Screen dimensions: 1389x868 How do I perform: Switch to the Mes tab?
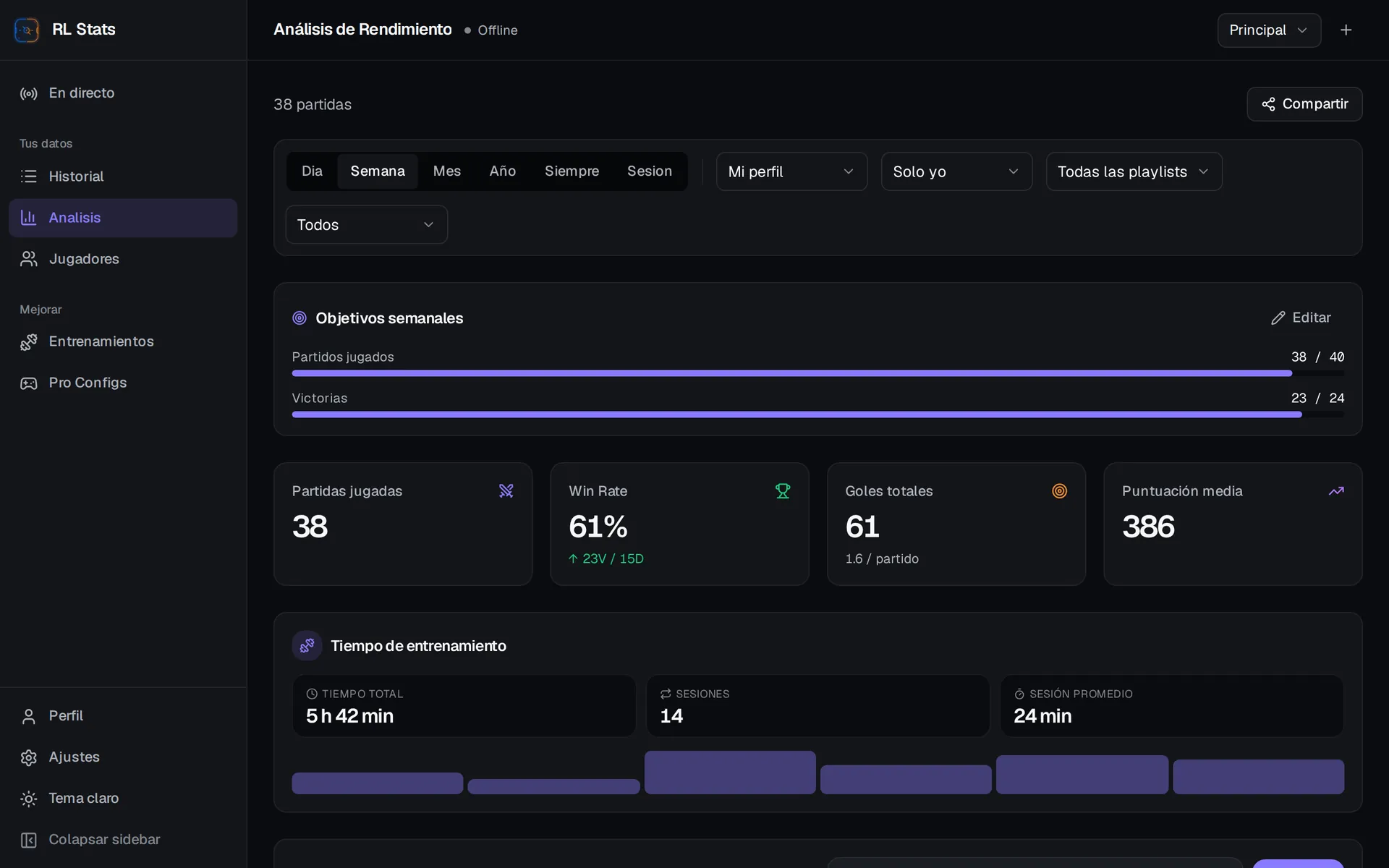[447, 171]
